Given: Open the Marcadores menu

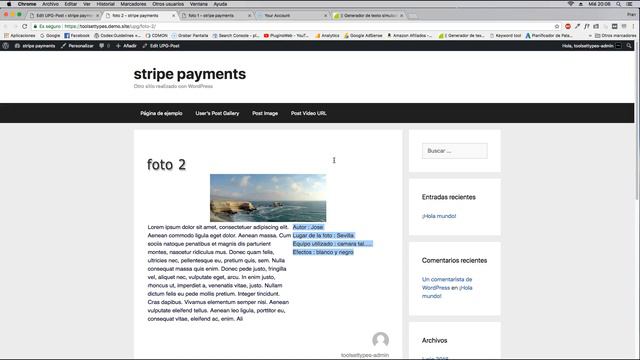Looking at the screenshot, I should [133, 4].
